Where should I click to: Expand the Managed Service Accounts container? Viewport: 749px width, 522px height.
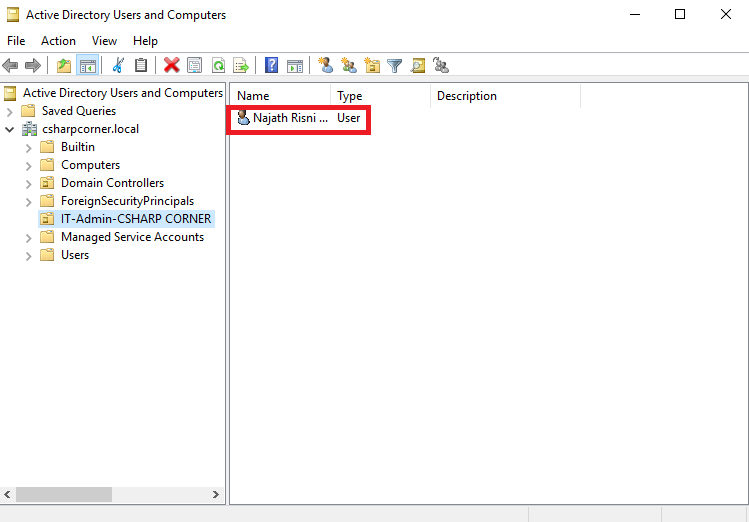[x=29, y=238]
